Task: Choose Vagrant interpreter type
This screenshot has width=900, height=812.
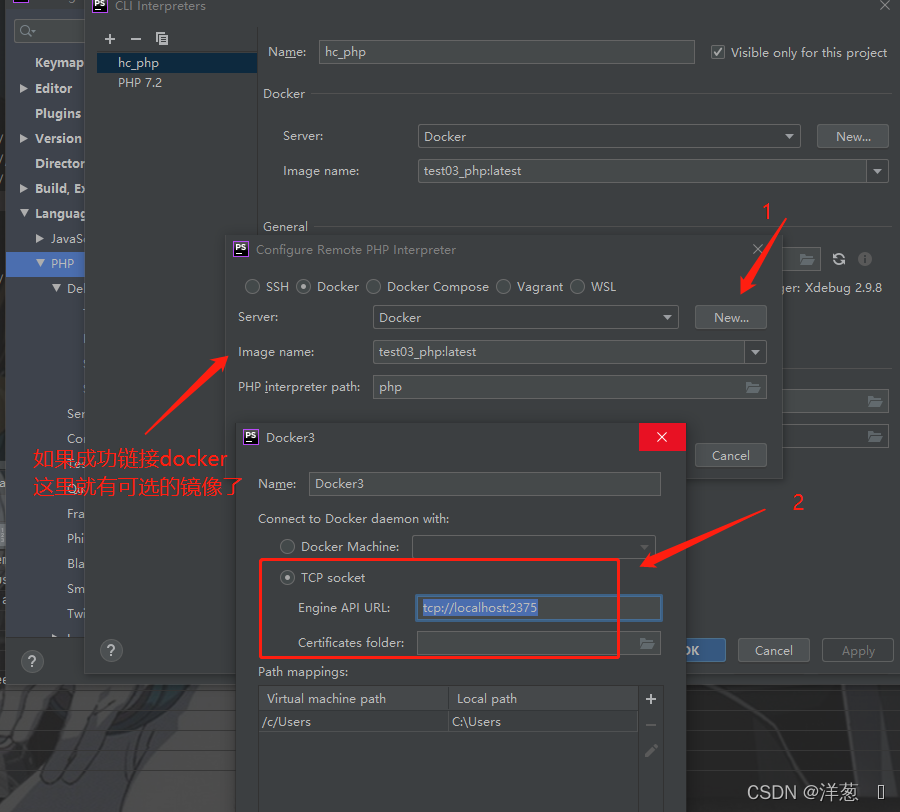Action: (503, 286)
